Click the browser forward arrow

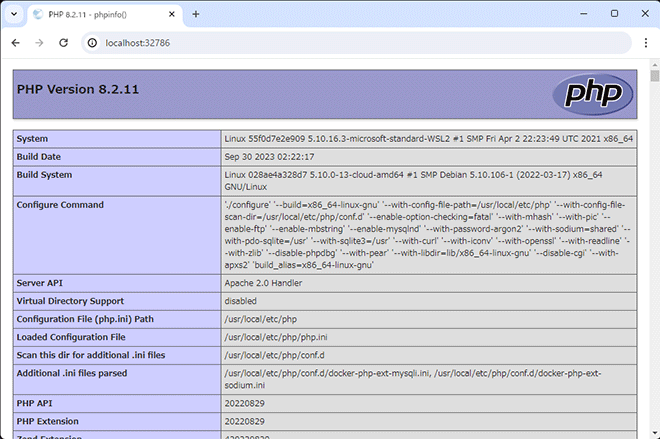[x=39, y=43]
